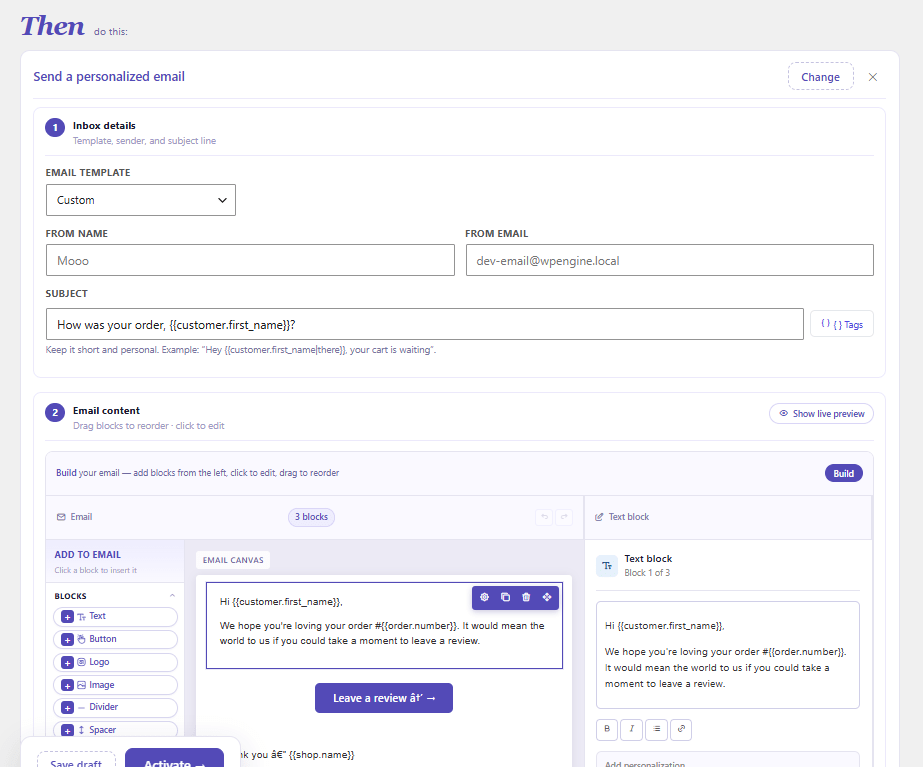This screenshot has height=767, width=923.
Task: Click the envelope icon next to Email
Action: (61, 517)
